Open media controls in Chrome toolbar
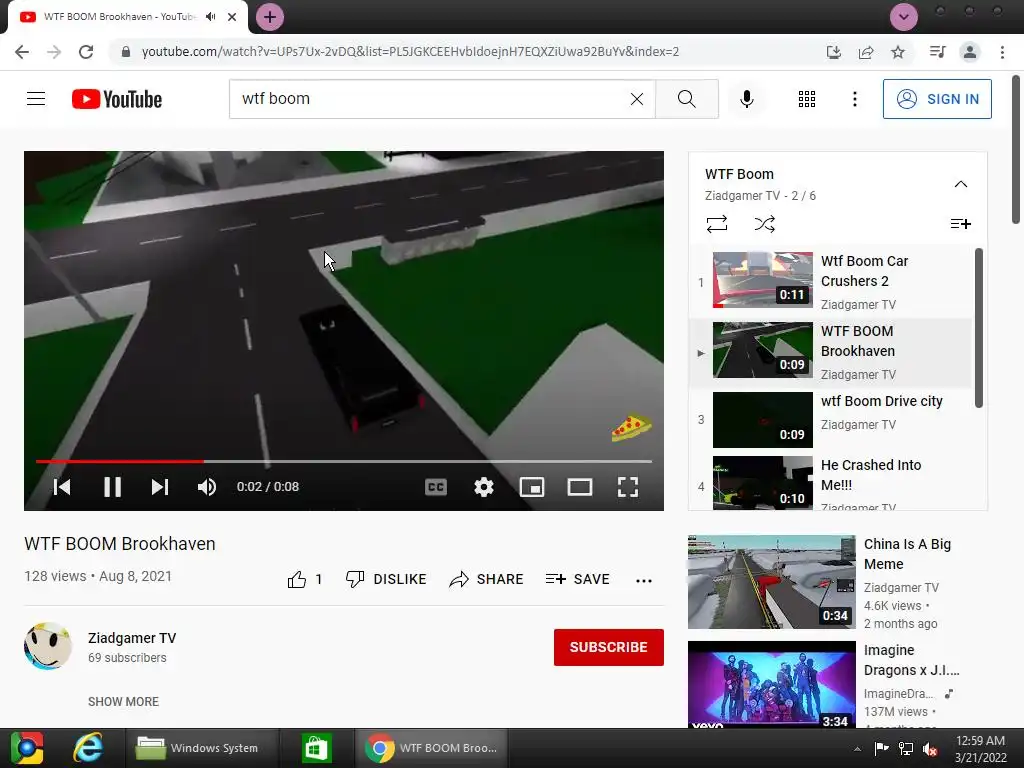The height and width of the screenshot is (768, 1024). [937, 52]
